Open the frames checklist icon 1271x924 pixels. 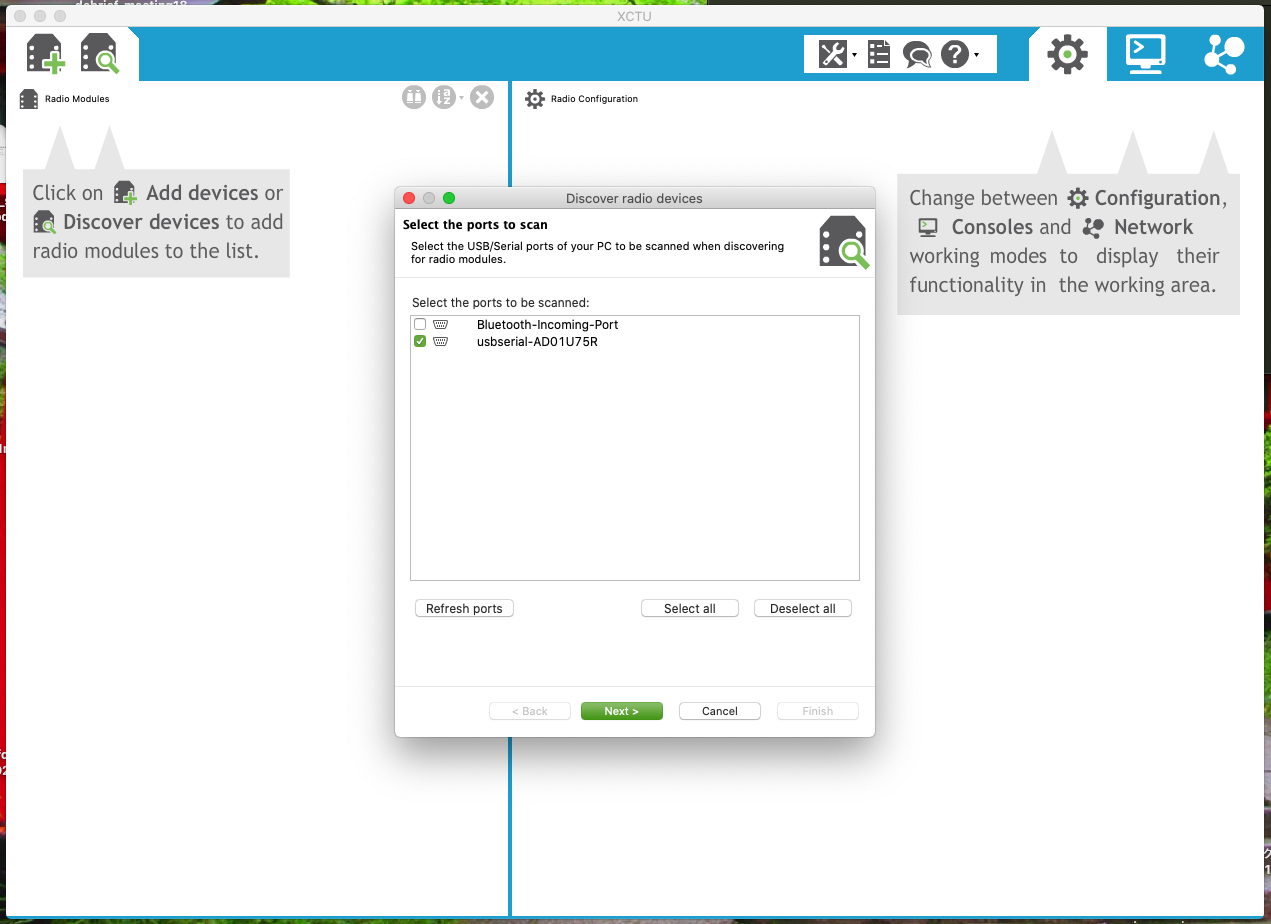879,54
